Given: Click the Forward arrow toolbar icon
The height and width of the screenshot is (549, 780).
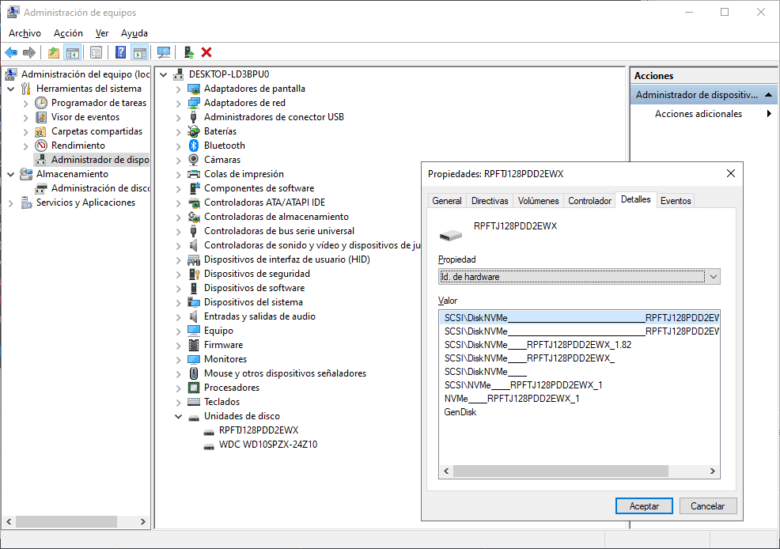Looking at the screenshot, I should click(x=29, y=52).
